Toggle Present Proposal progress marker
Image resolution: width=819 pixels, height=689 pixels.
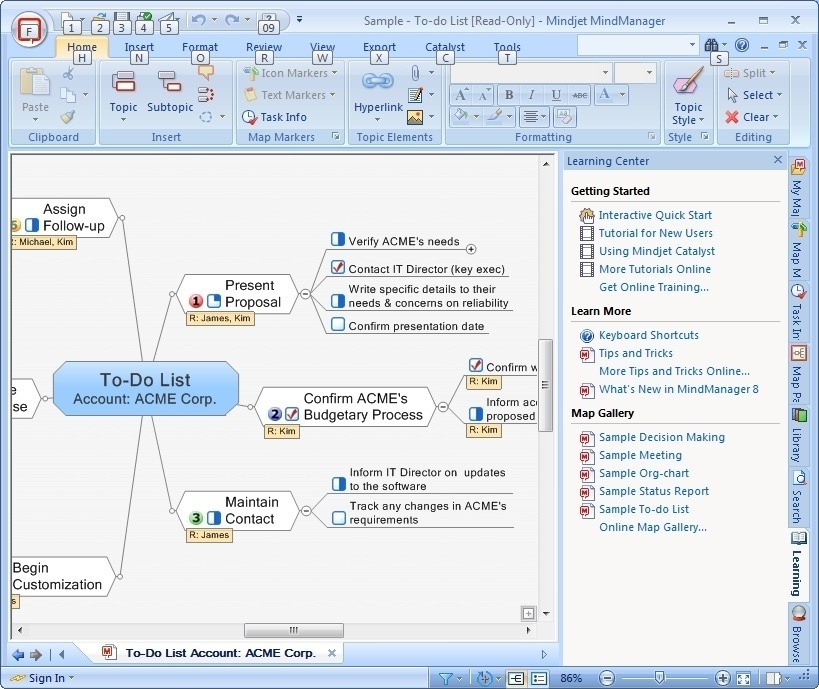[x=214, y=301]
